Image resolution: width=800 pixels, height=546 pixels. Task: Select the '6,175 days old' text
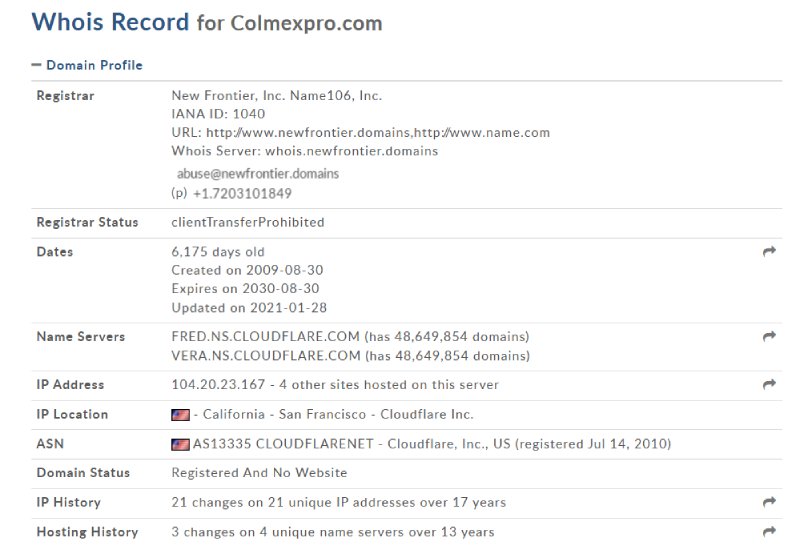tap(218, 252)
